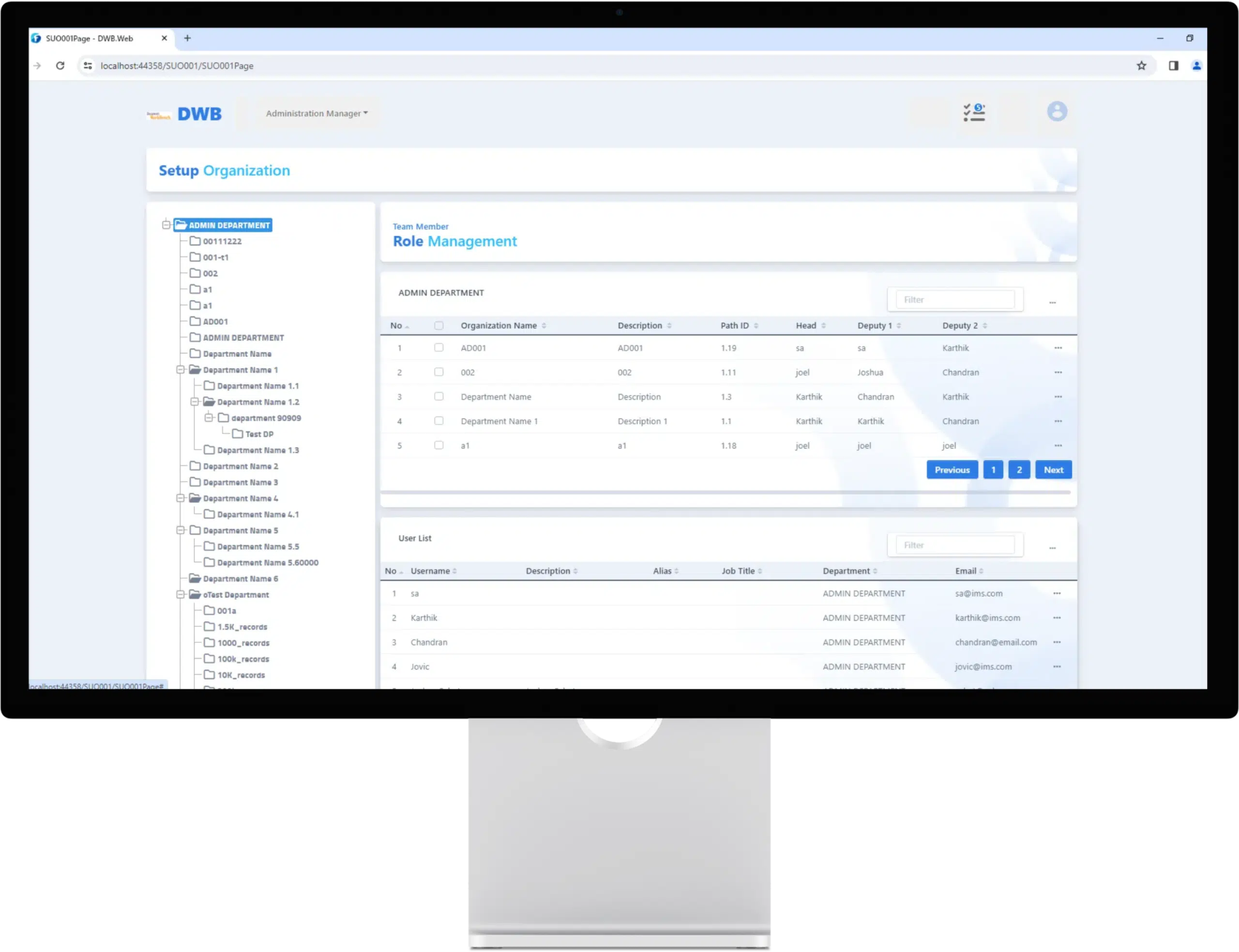Click the ADMIN DEPARTMENT table Filter field
Viewport: 1239px width, 952px height.
pyautogui.click(x=955, y=300)
